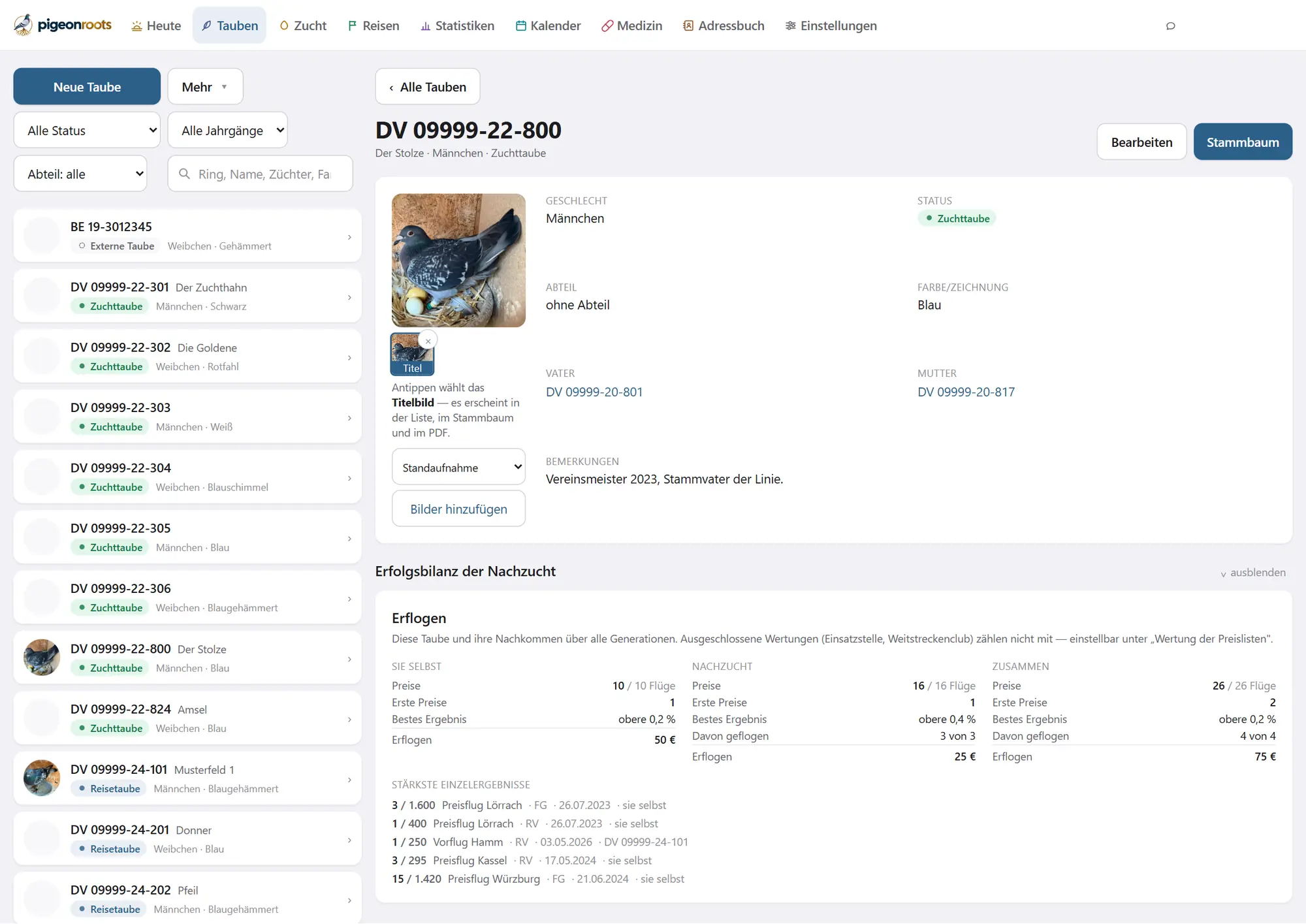Click avatar of DV 09999-24-101 Musterfeld 1
The width and height of the screenshot is (1306, 924).
coord(42,778)
